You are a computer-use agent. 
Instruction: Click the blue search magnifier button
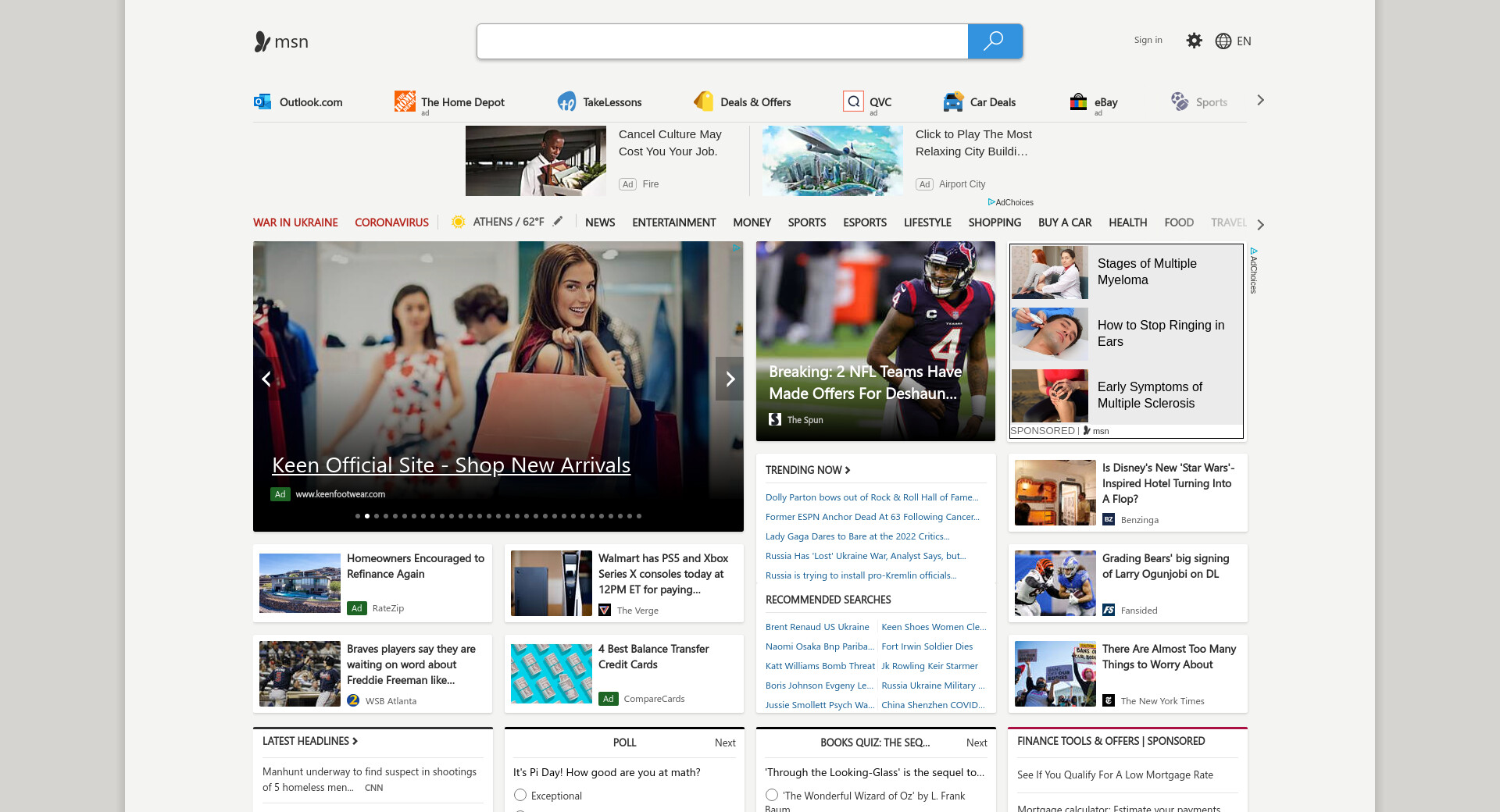tap(995, 41)
